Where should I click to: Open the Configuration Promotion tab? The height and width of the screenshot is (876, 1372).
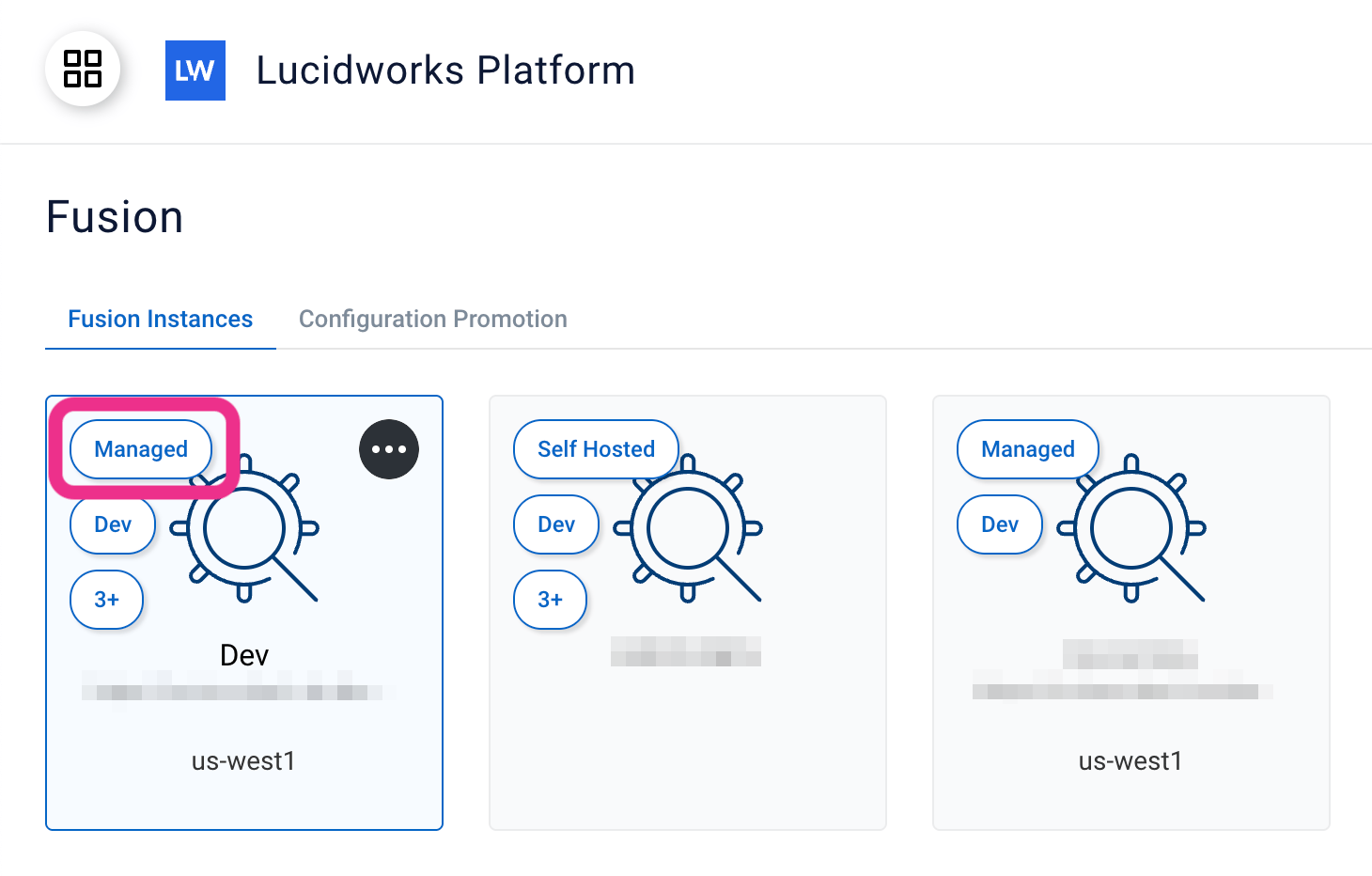(x=433, y=320)
